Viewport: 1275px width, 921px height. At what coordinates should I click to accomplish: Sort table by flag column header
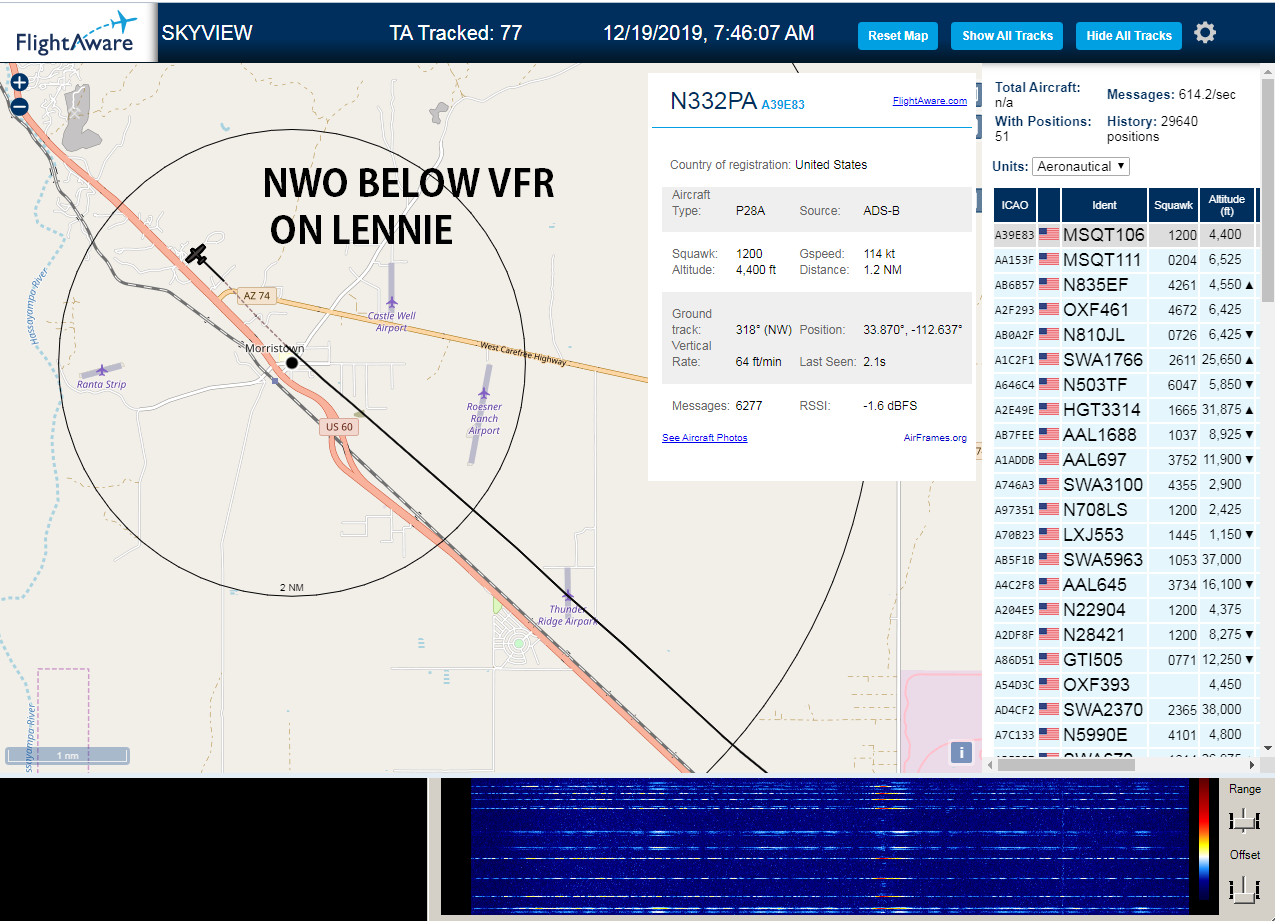1049,205
